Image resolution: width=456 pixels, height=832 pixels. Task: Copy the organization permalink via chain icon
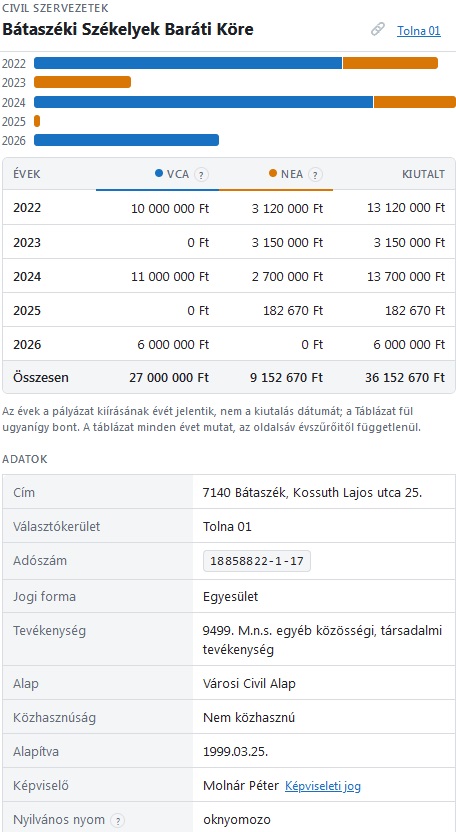click(377, 30)
